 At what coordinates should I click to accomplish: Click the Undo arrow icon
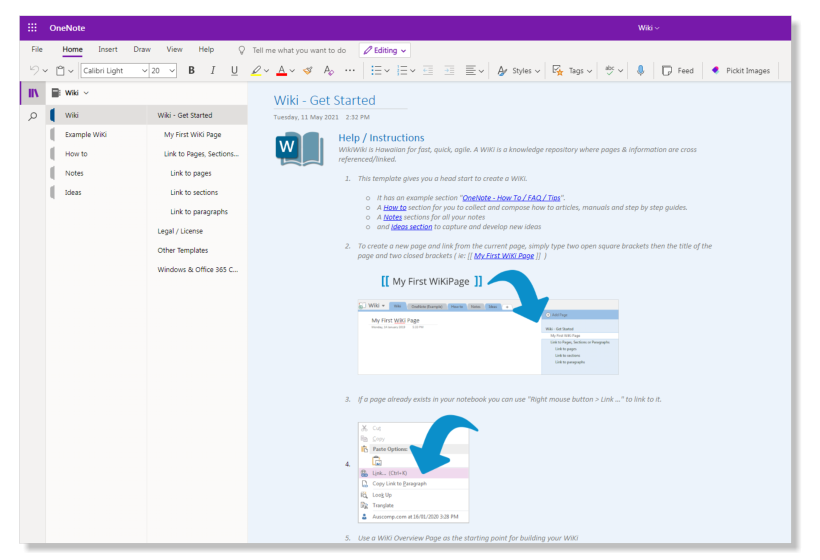(x=34, y=70)
